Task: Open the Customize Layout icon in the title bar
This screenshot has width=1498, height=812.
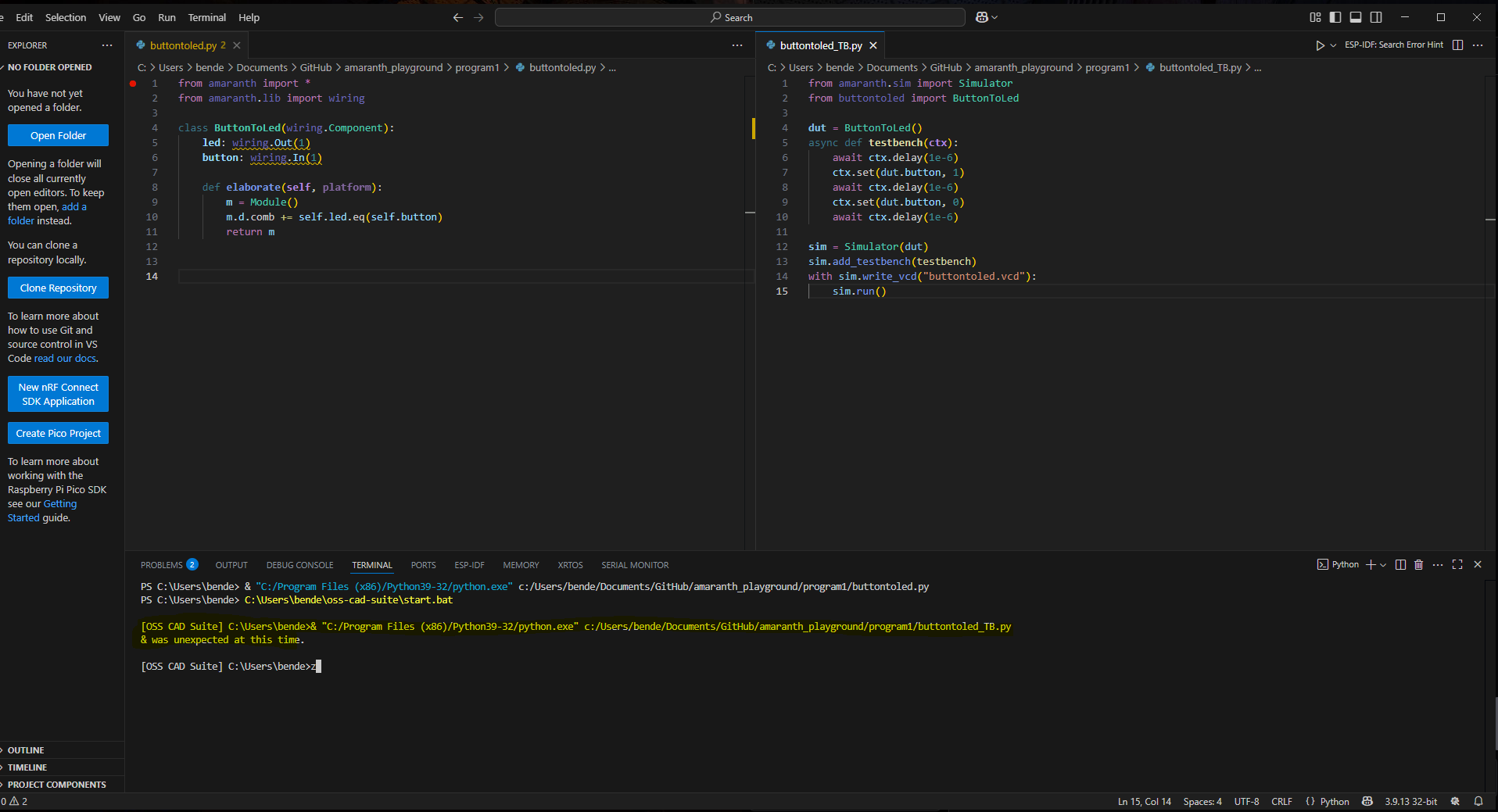Action: pos(1315,17)
